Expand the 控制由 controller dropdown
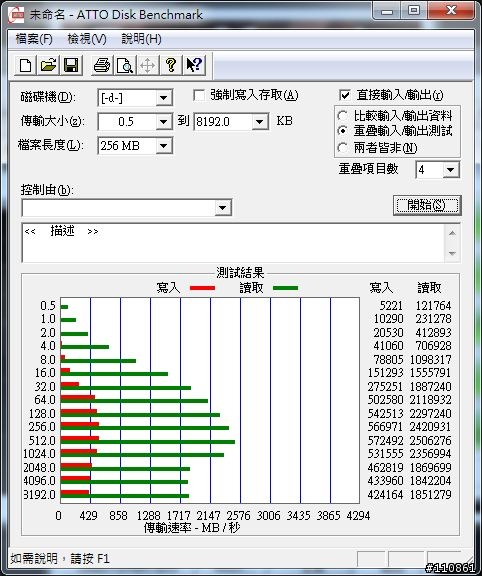The height and width of the screenshot is (576, 482). (222, 208)
